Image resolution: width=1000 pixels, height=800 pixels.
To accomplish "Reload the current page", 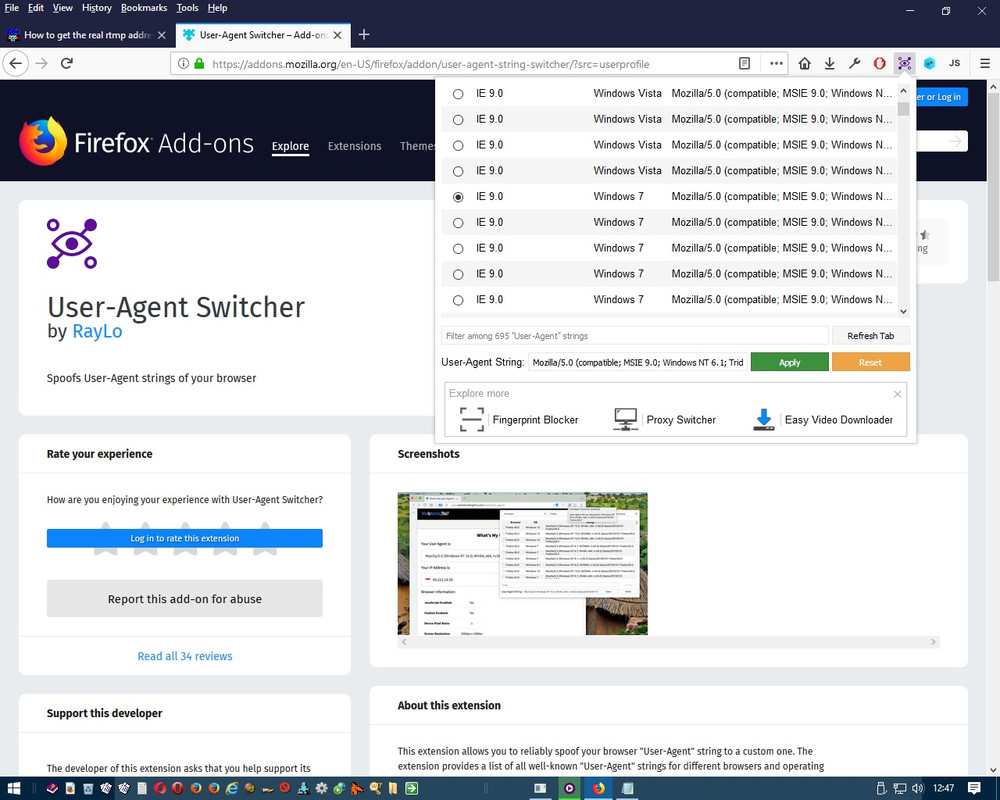I will [66, 63].
